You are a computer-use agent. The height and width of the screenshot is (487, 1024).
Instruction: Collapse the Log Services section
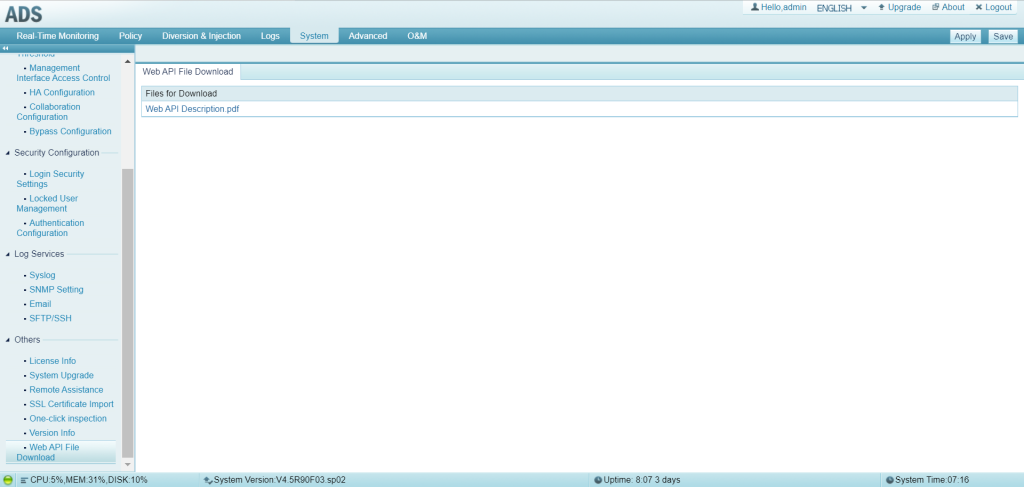(8, 254)
